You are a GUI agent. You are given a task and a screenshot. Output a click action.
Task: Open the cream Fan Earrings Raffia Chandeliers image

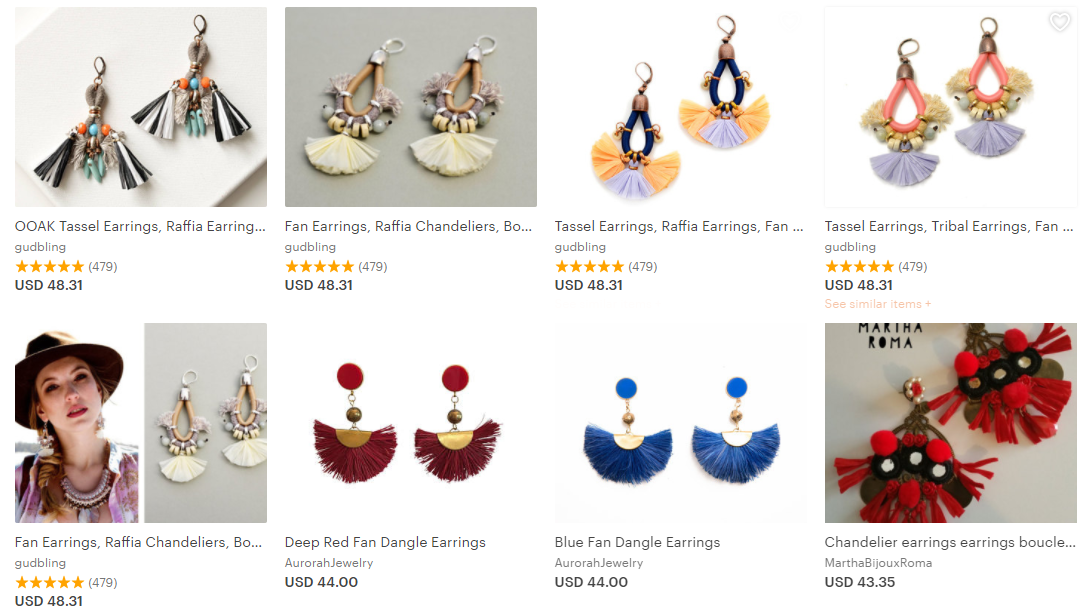(410, 107)
